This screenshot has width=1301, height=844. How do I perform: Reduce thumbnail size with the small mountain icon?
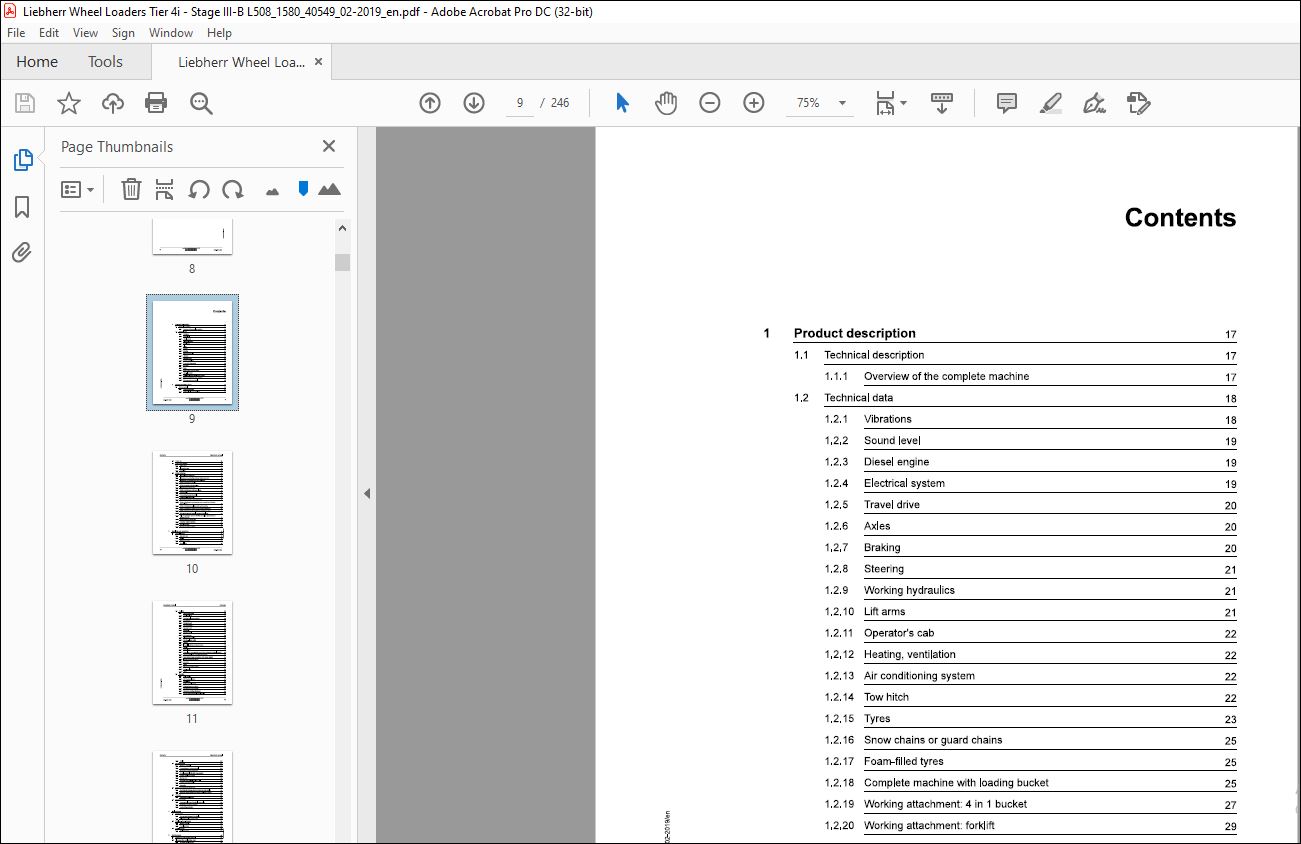(x=272, y=191)
